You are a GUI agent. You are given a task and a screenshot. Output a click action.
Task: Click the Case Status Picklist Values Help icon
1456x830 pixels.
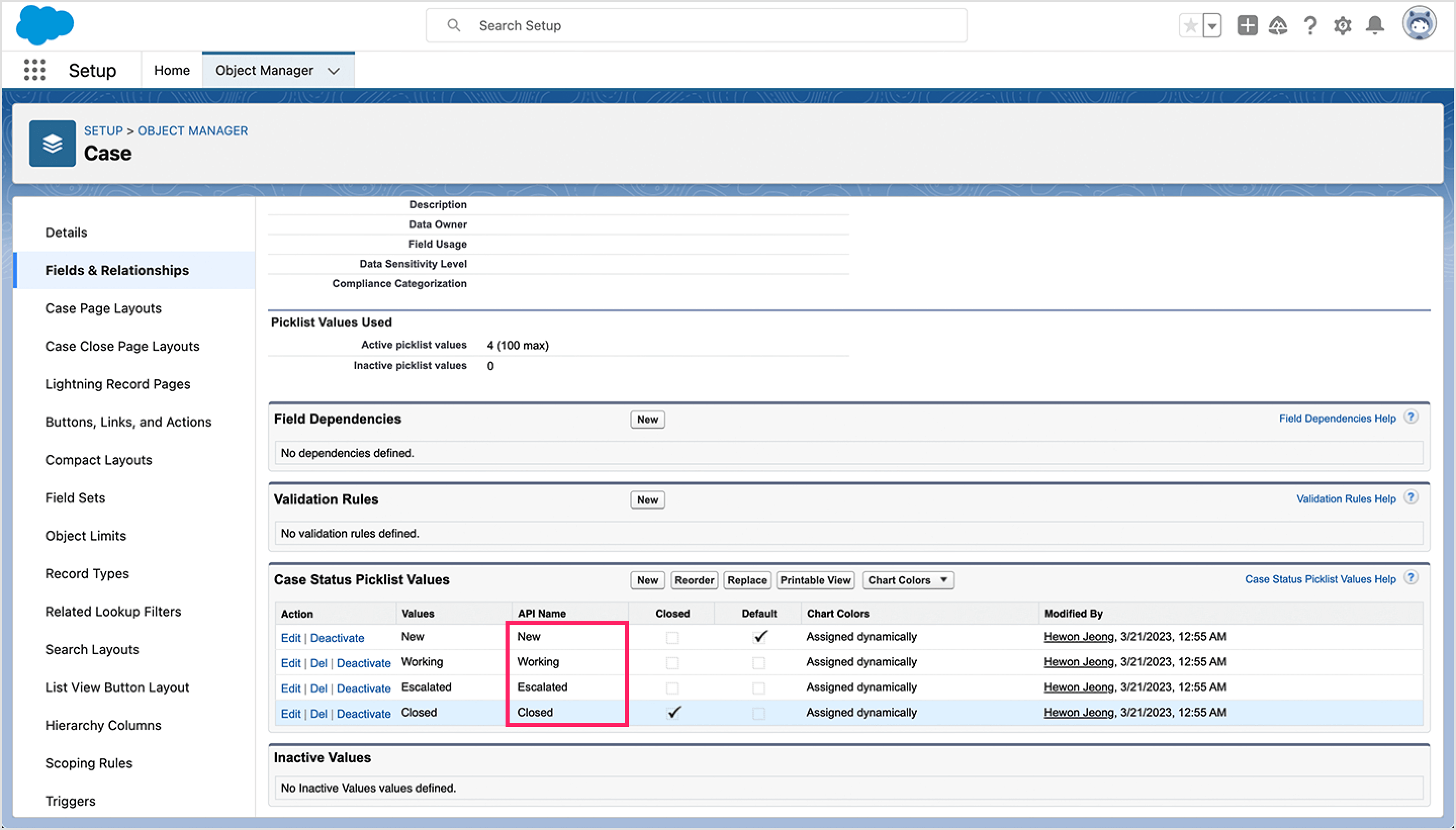coord(1411,577)
